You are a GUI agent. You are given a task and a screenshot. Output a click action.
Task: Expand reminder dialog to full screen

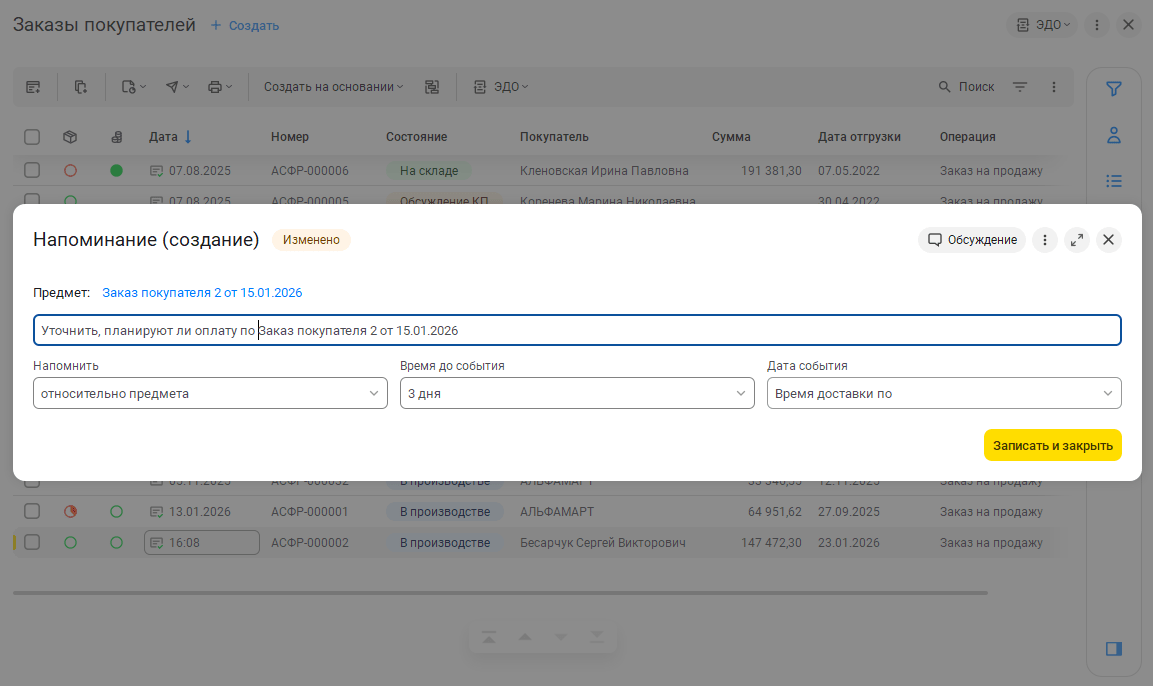pyautogui.click(x=1076, y=240)
